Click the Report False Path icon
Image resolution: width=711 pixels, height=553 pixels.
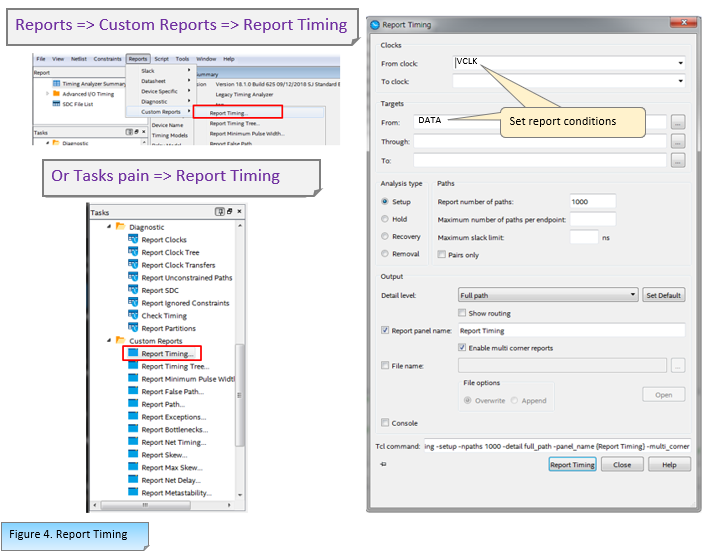click(x=133, y=391)
